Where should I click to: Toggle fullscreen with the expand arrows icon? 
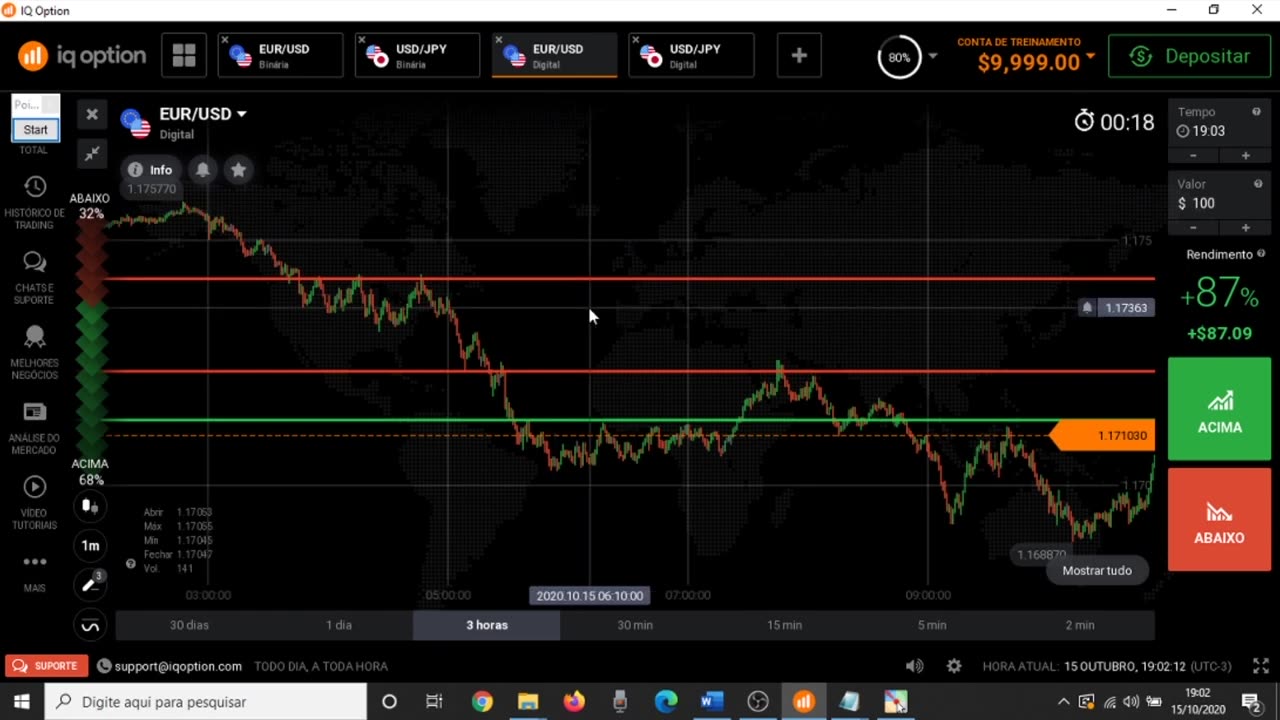[x=1260, y=666]
